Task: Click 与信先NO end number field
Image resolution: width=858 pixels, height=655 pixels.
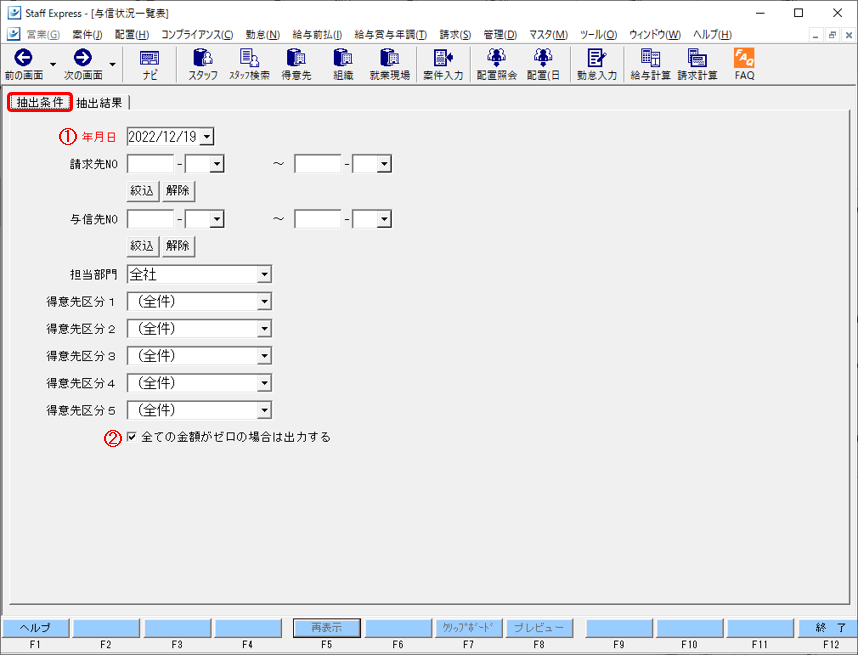Action: (x=318, y=219)
